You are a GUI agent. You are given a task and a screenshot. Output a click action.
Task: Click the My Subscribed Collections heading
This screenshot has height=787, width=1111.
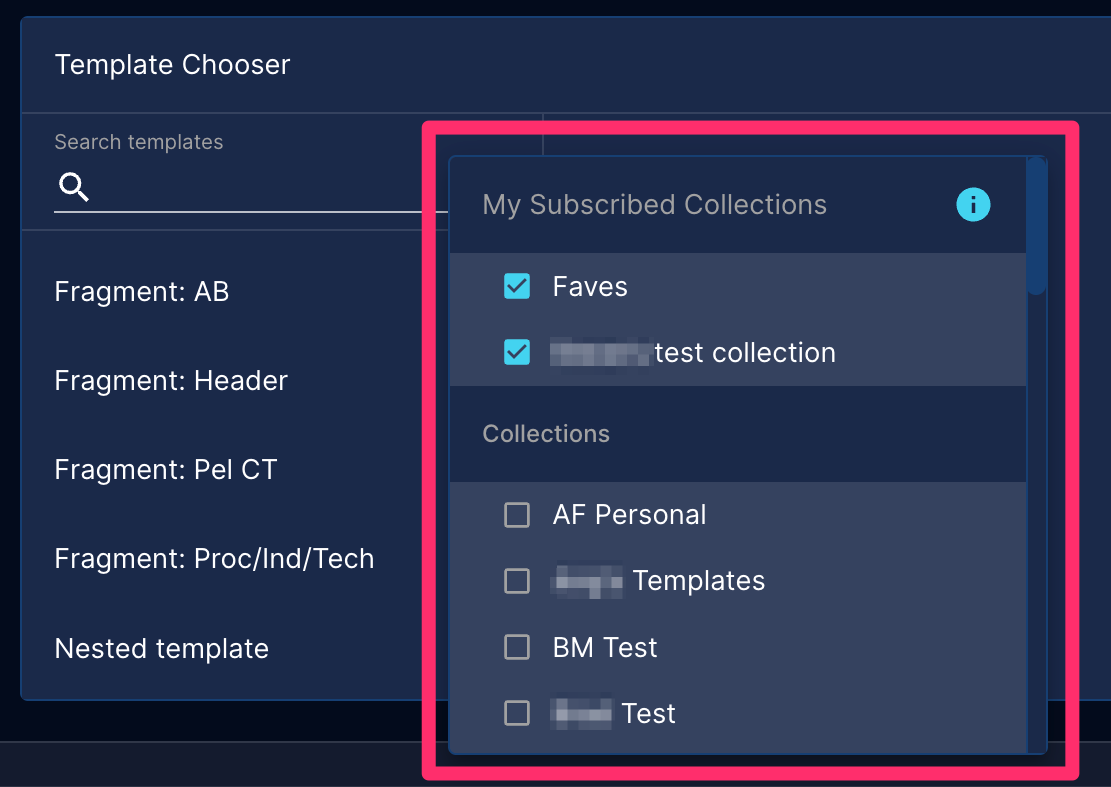(x=654, y=205)
